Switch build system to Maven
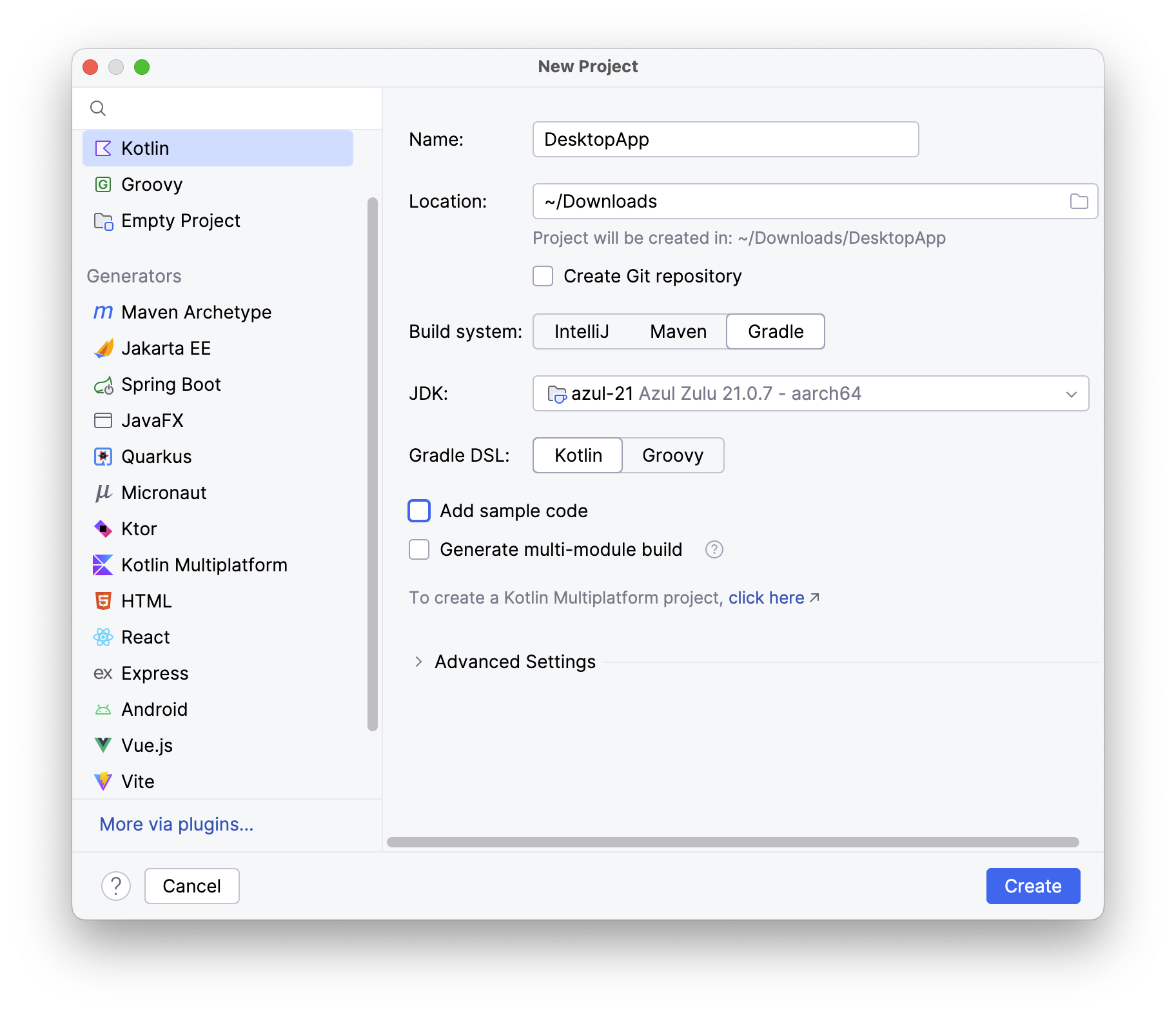This screenshot has width=1176, height=1015. tap(678, 331)
